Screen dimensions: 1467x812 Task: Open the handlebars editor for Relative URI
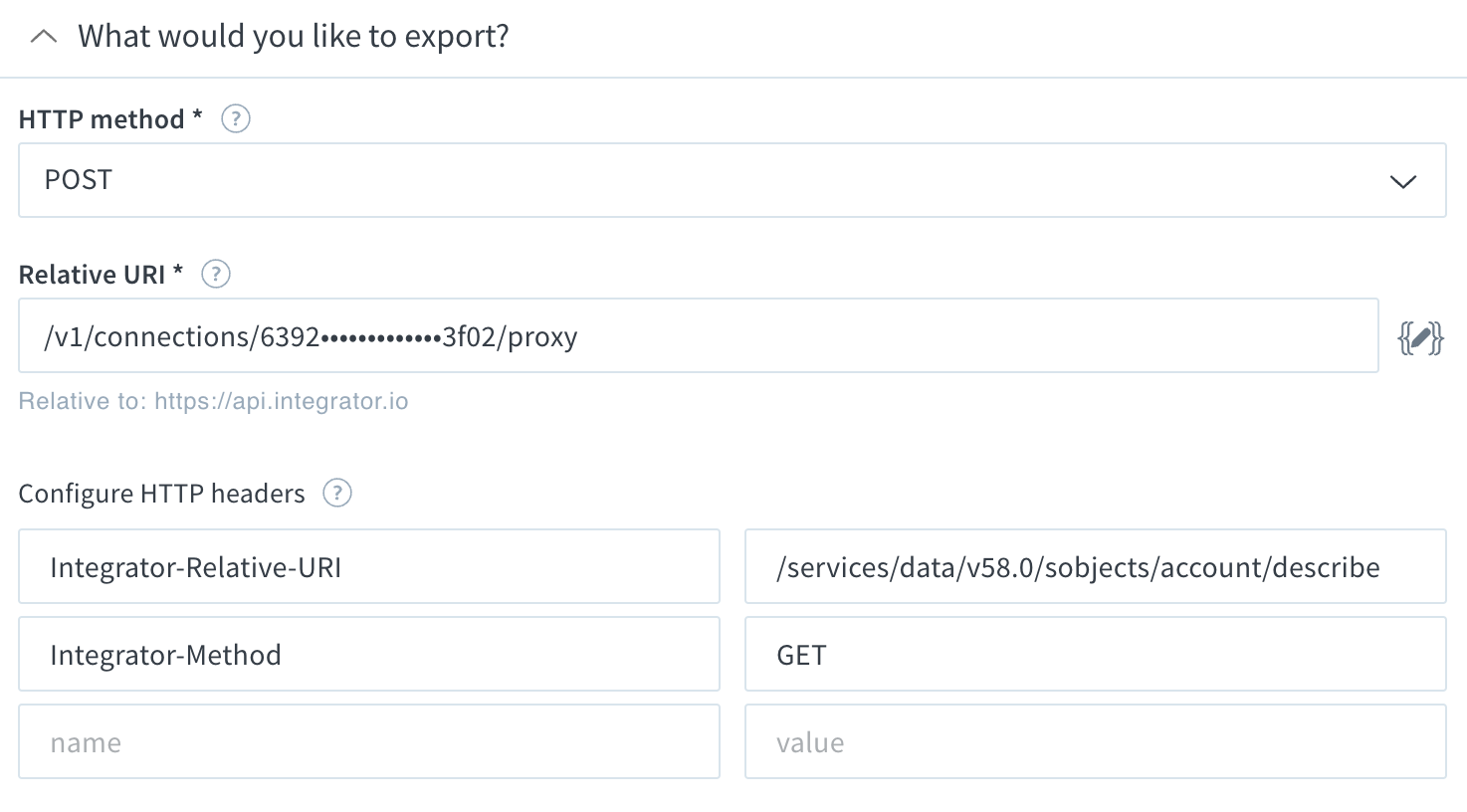point(1420,338)
